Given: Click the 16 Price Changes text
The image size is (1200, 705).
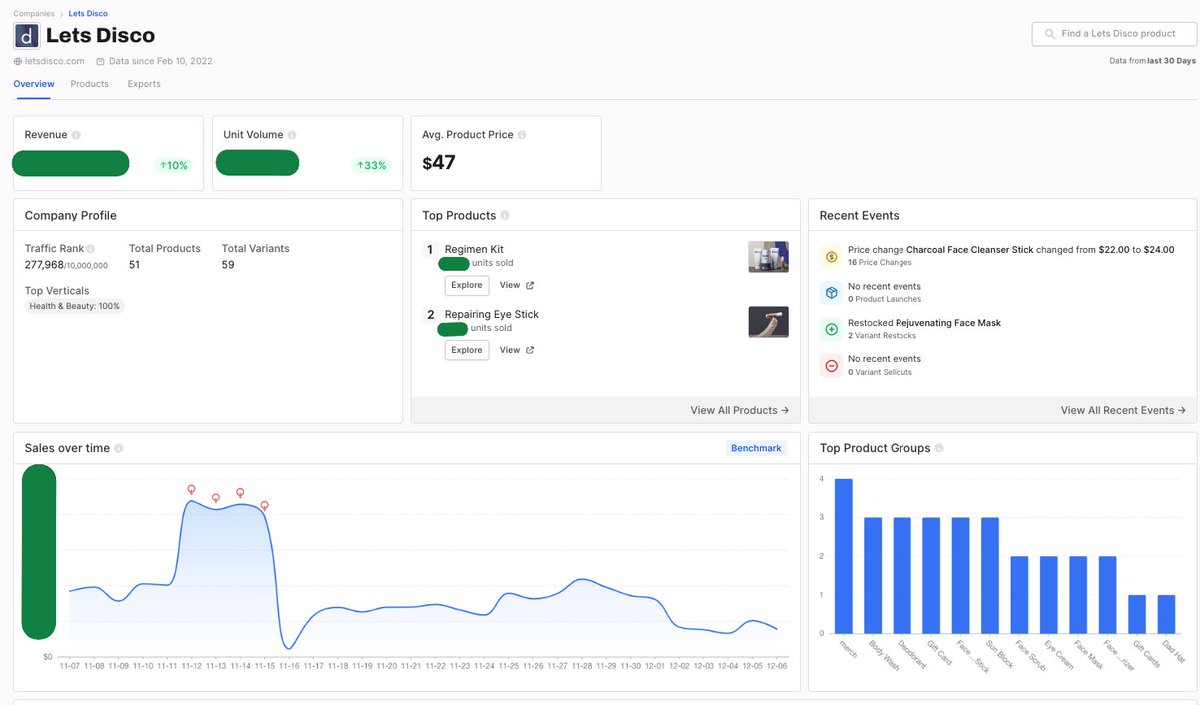Looking at the screenshot, I should pos(879,262).
